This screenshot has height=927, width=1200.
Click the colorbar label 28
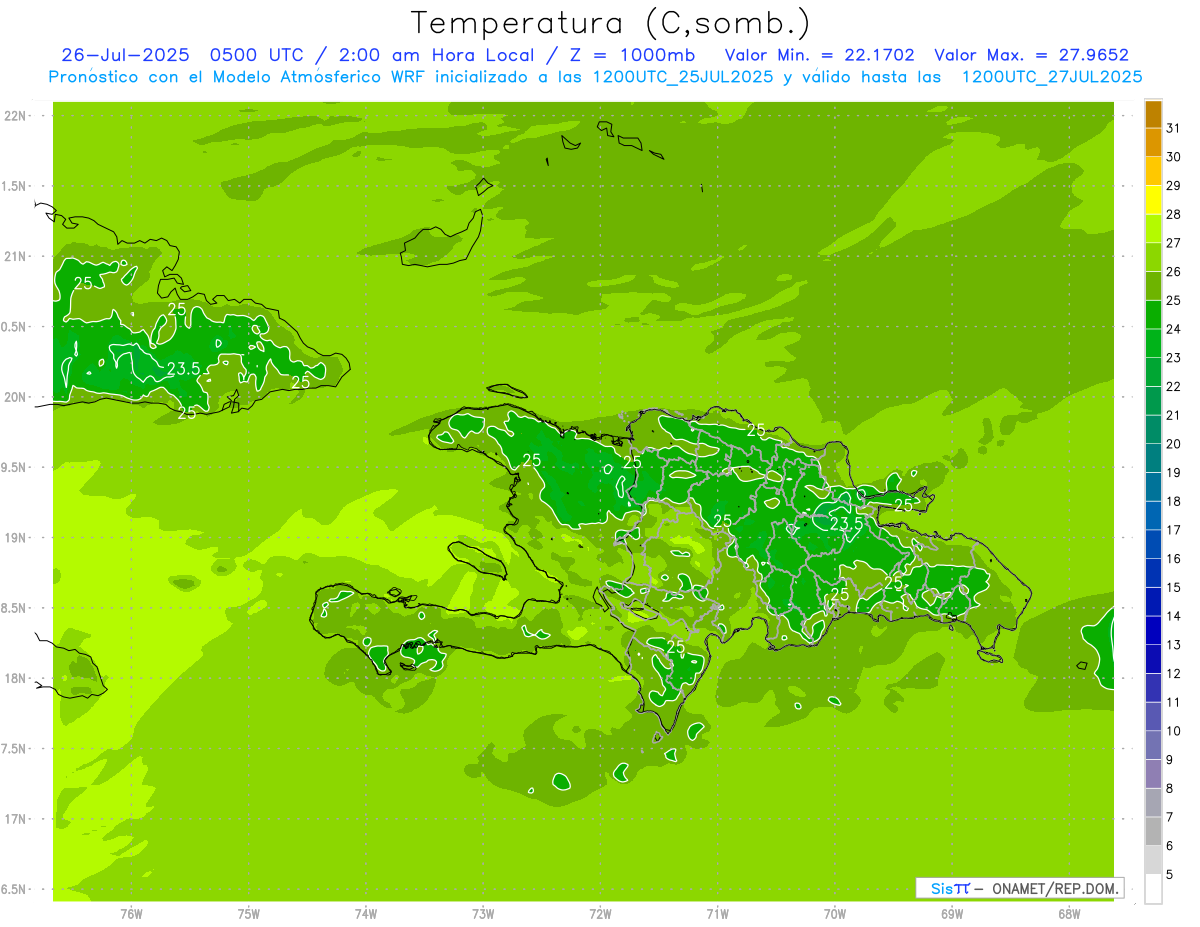click(x=1174, y=214)
